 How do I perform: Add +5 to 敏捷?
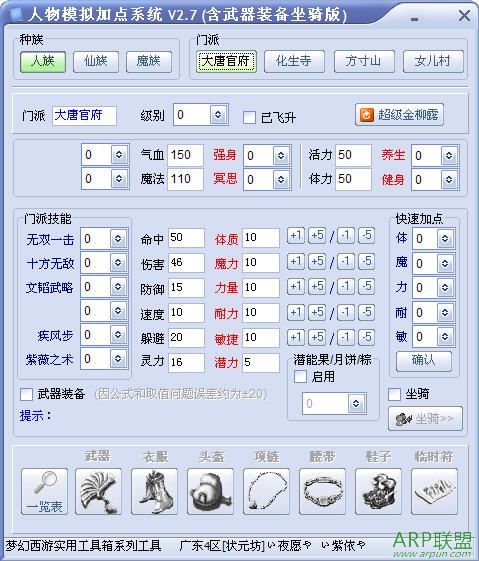pyautogui.click(x=317, y=337)
